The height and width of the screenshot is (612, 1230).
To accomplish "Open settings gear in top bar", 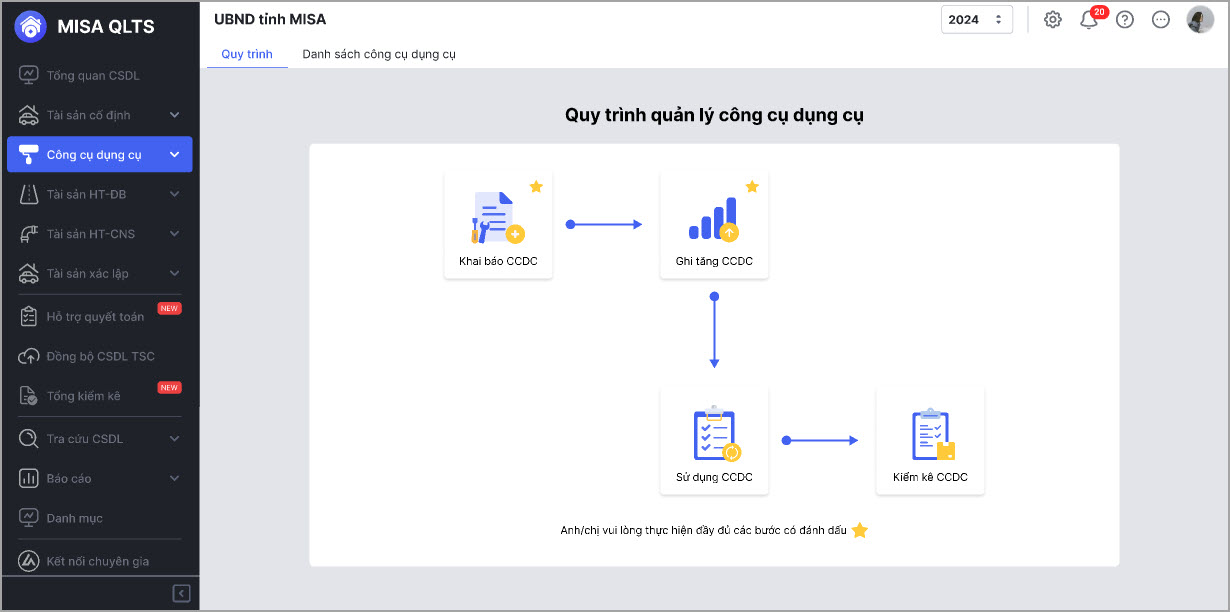I will pos(1052,20).
